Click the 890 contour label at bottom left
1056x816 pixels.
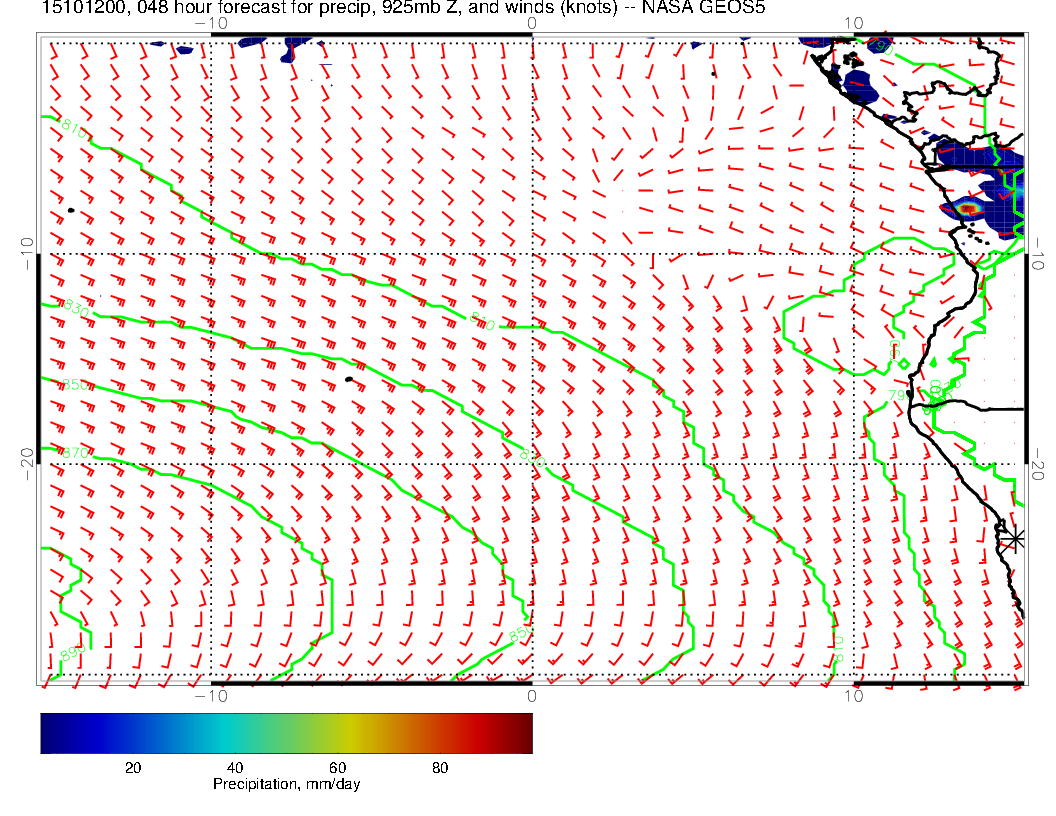[73, 655]
